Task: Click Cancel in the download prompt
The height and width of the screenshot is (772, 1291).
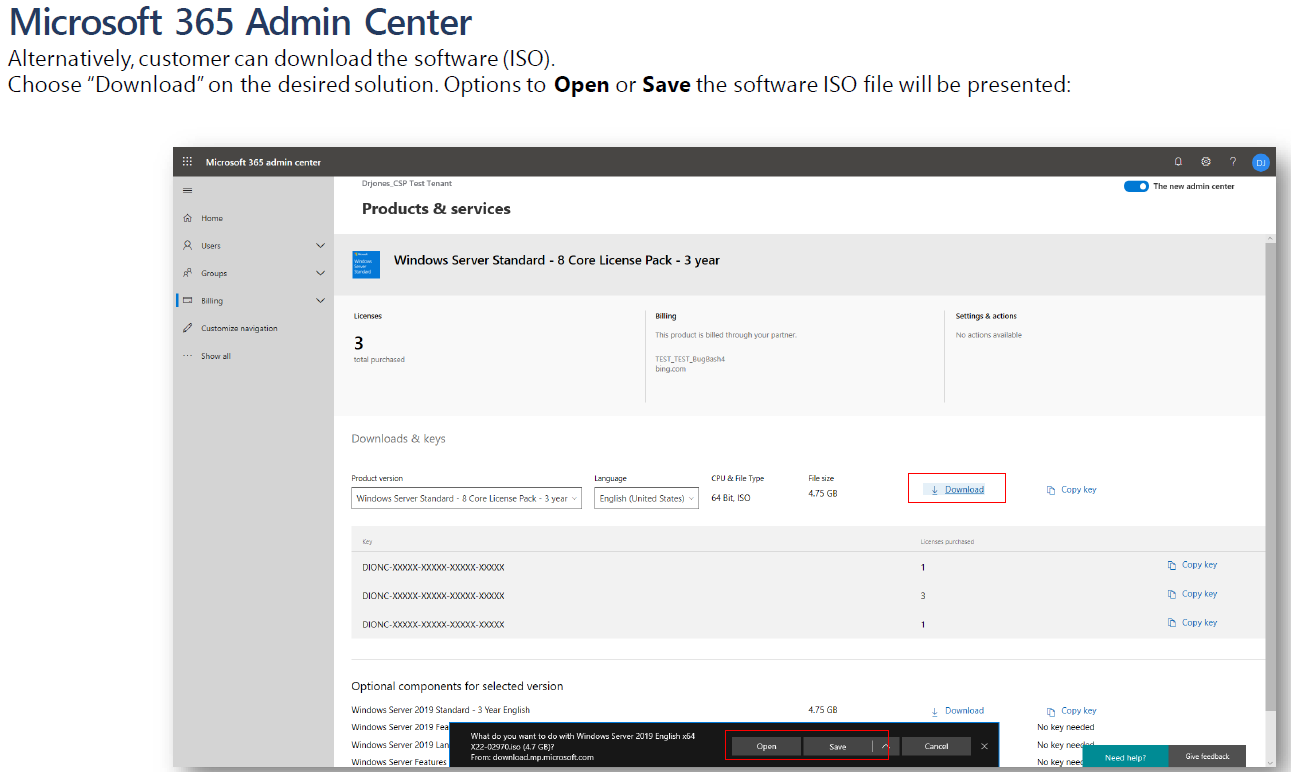Action: pos(936,746)
